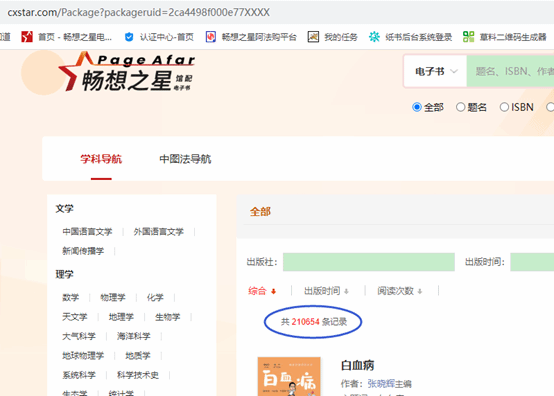554x396 pixels.
Task: Open the 白血病 book title link
Action: coord(358,365)
